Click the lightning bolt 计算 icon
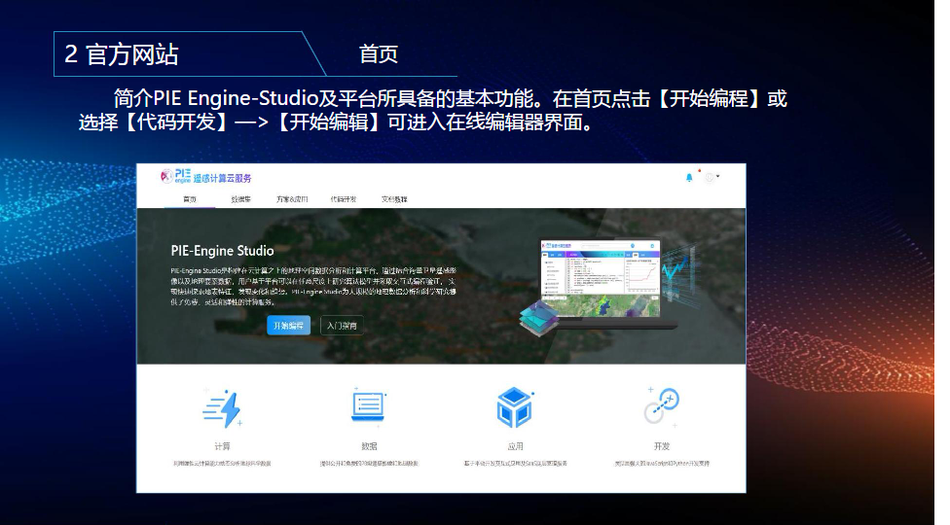This screenshot has height=525, width=950. 222,408
